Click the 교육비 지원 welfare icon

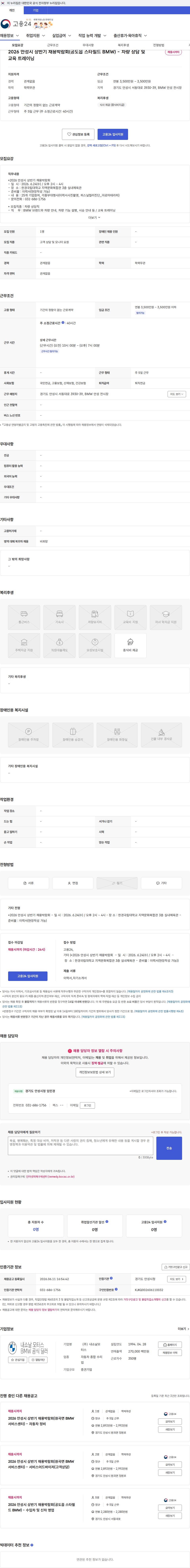pos(130,617)
